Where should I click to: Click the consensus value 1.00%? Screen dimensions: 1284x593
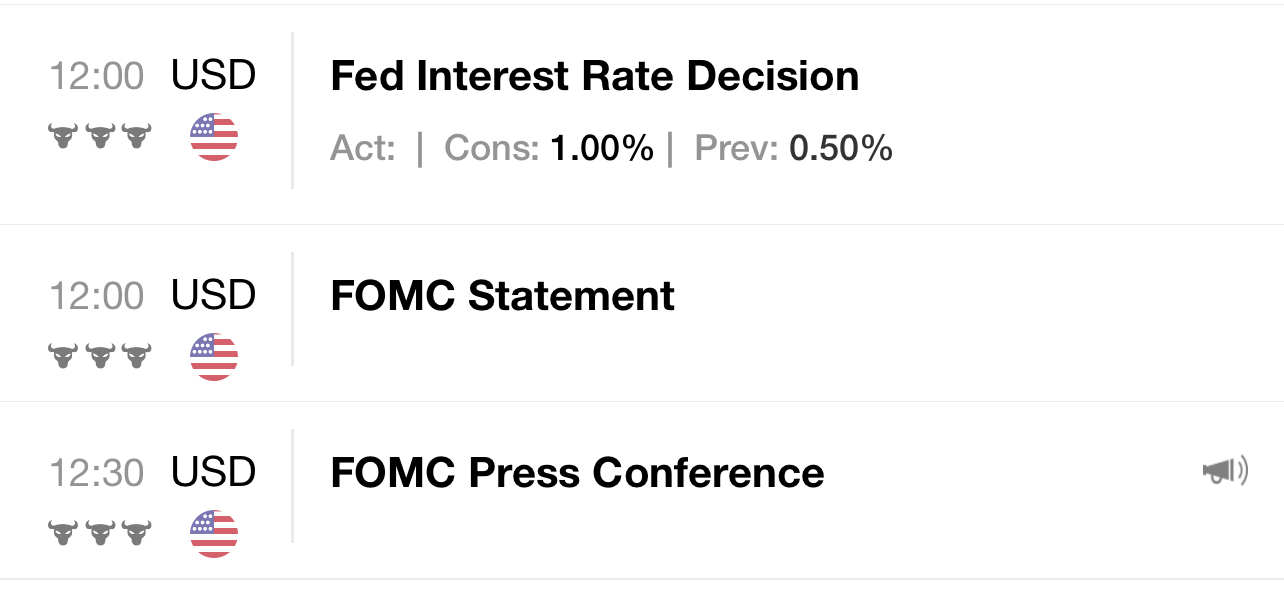tap(601, 149)
